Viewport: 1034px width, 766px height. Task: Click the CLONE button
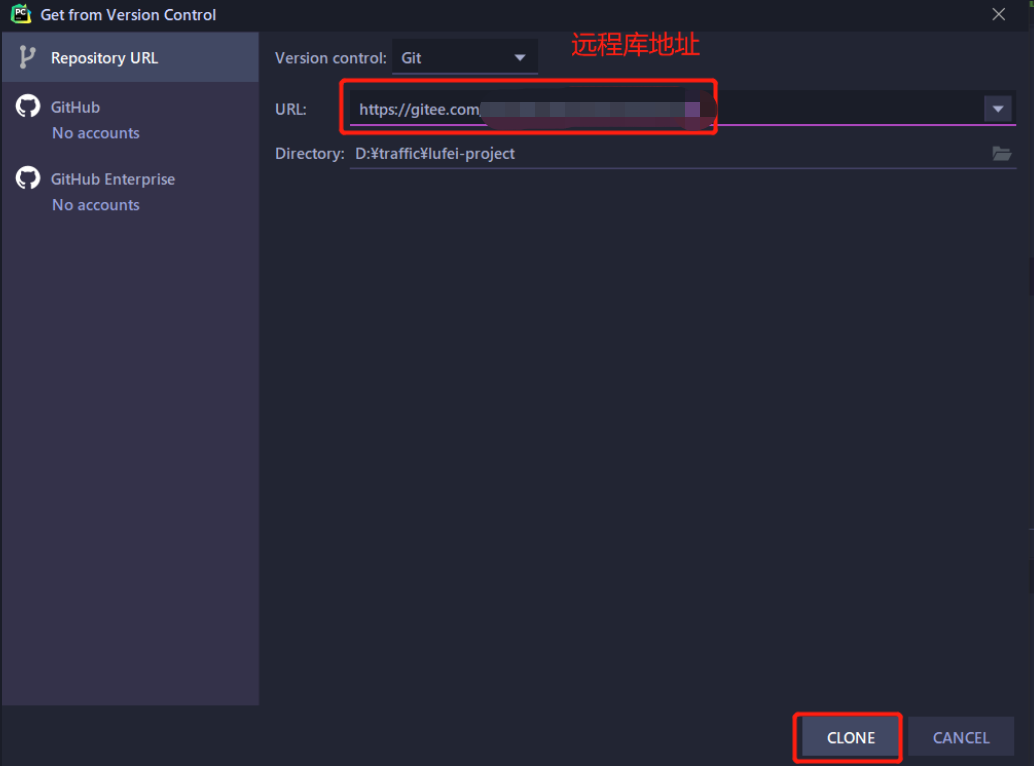pyautogui.click(x=851, y=738)
